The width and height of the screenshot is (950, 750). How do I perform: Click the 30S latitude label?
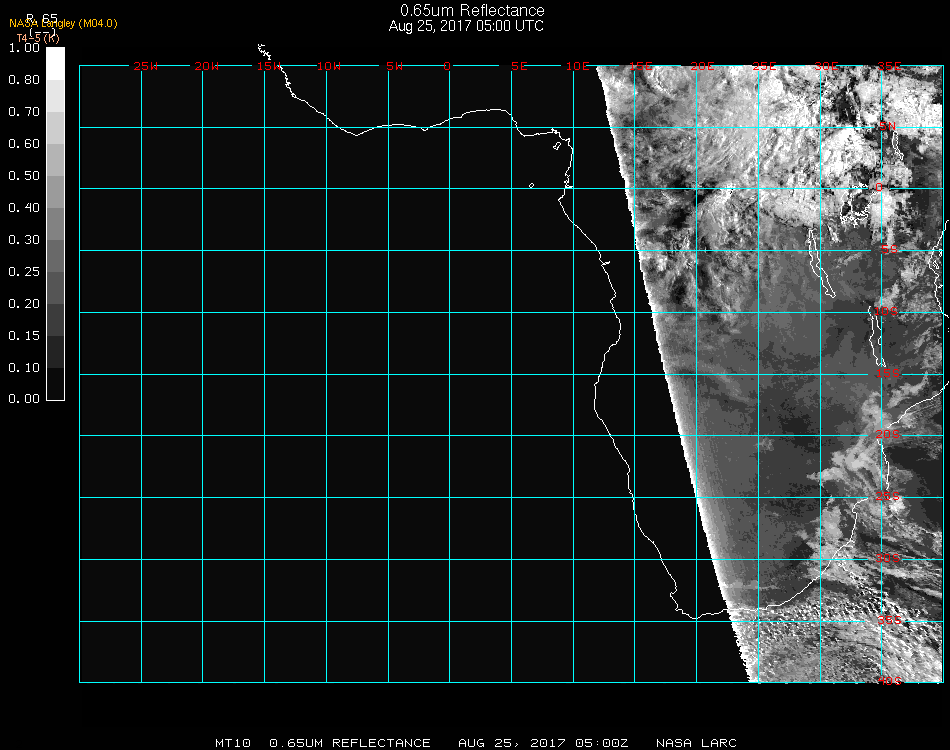[887, 558]
